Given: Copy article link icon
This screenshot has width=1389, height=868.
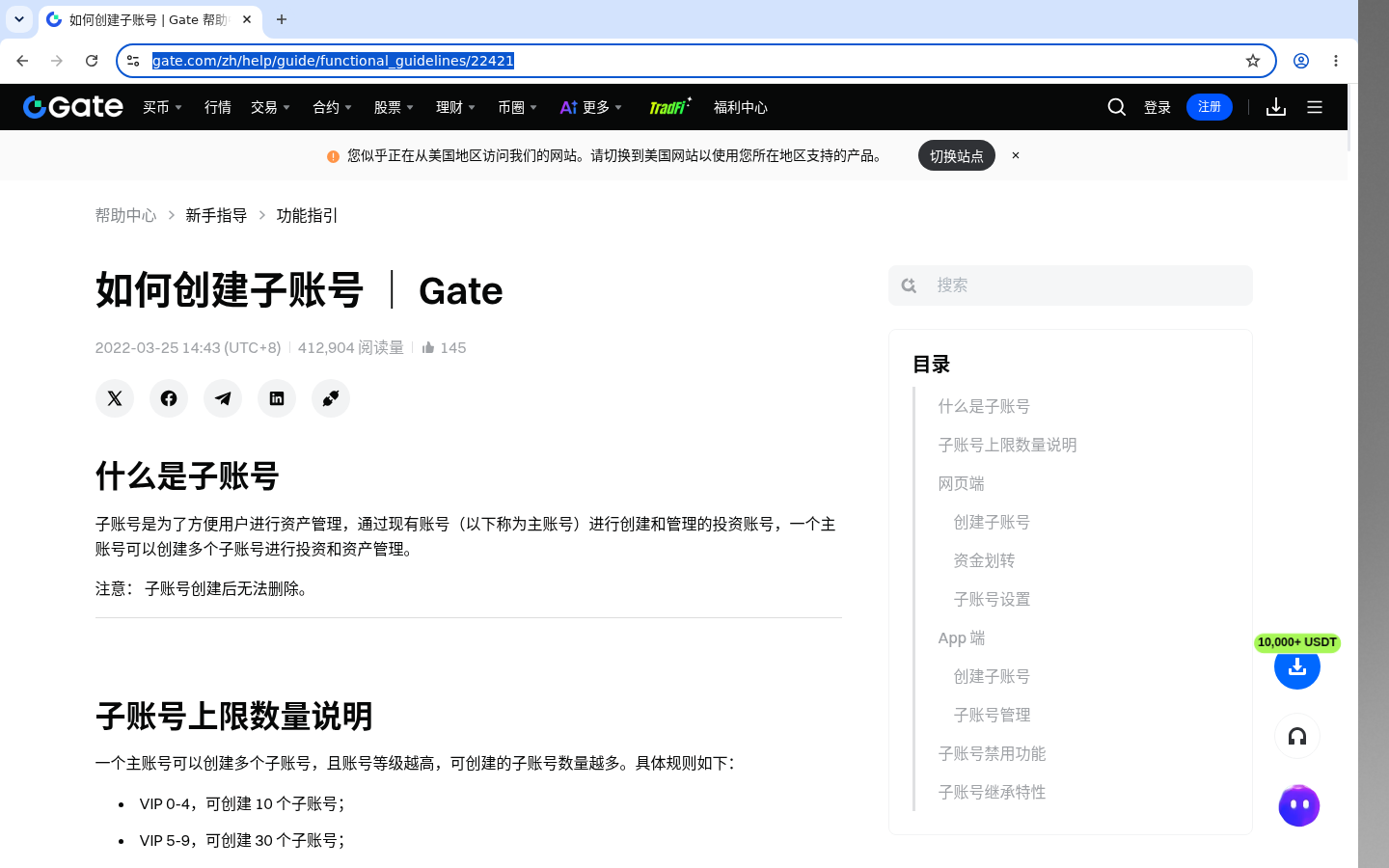Looking at the screenshot, I should (331, 398).
